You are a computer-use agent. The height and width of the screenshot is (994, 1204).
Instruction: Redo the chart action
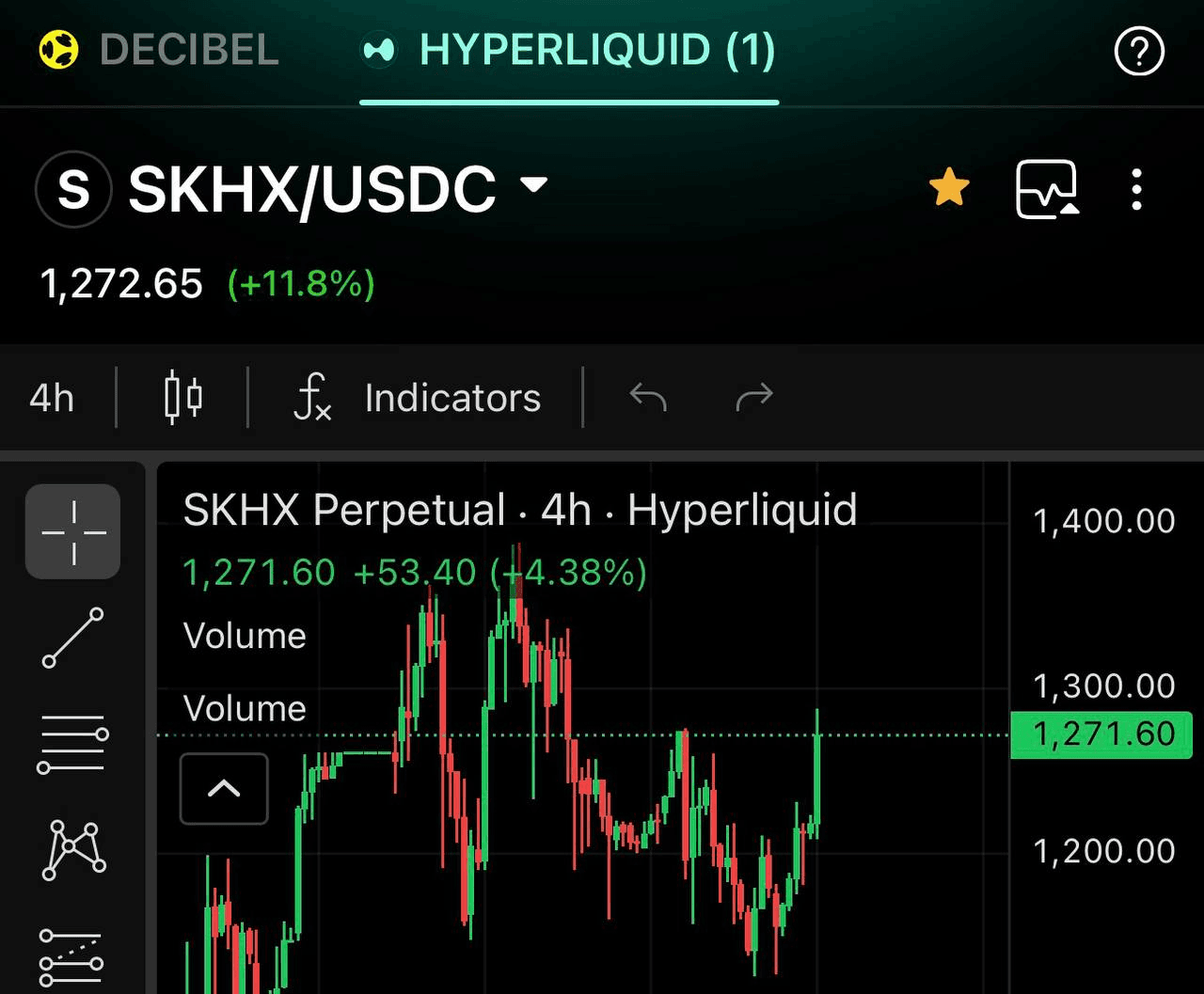tap(753, 398)
